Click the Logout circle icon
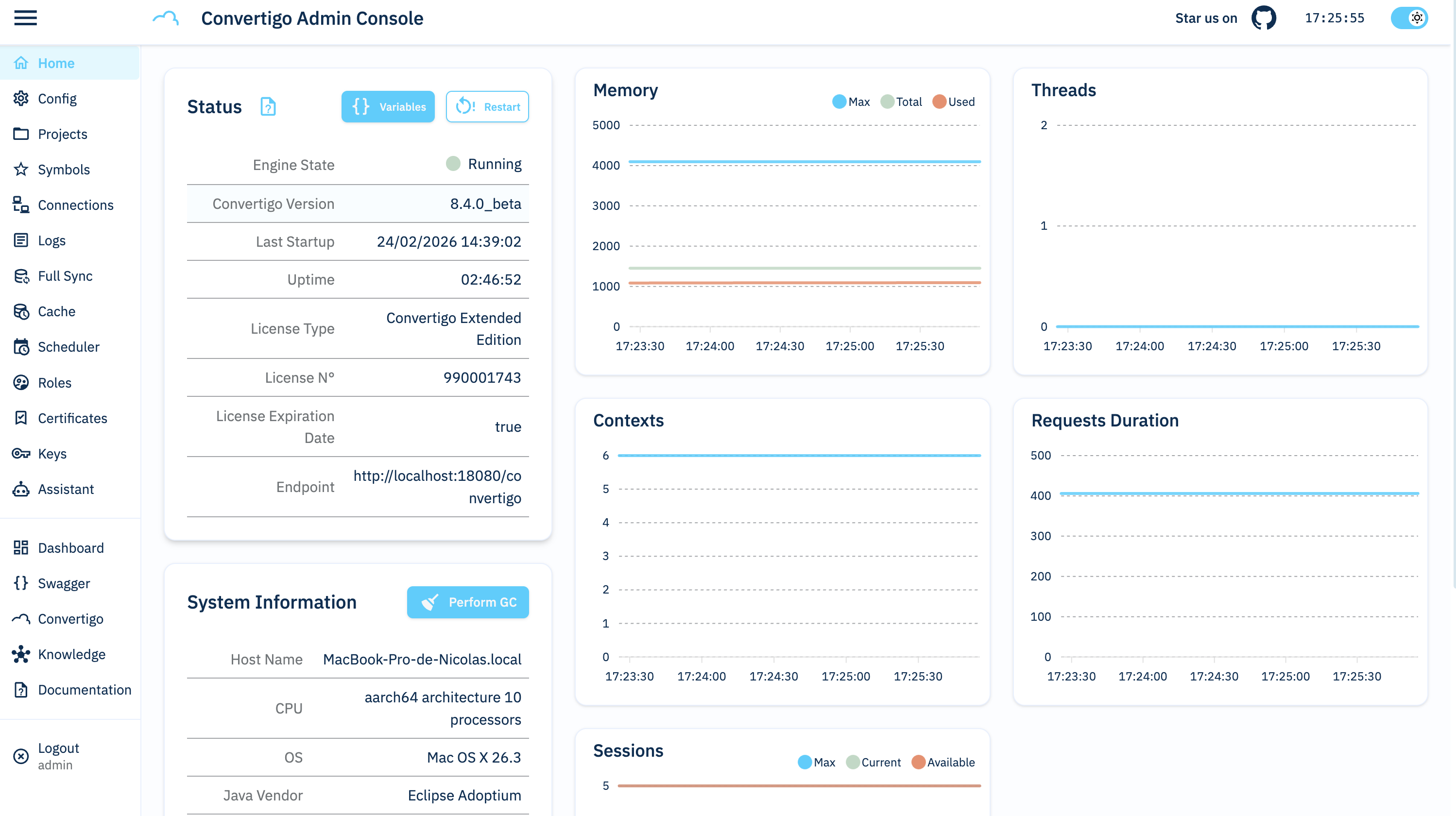This screenshot has width=1456, height=816. 21,756
